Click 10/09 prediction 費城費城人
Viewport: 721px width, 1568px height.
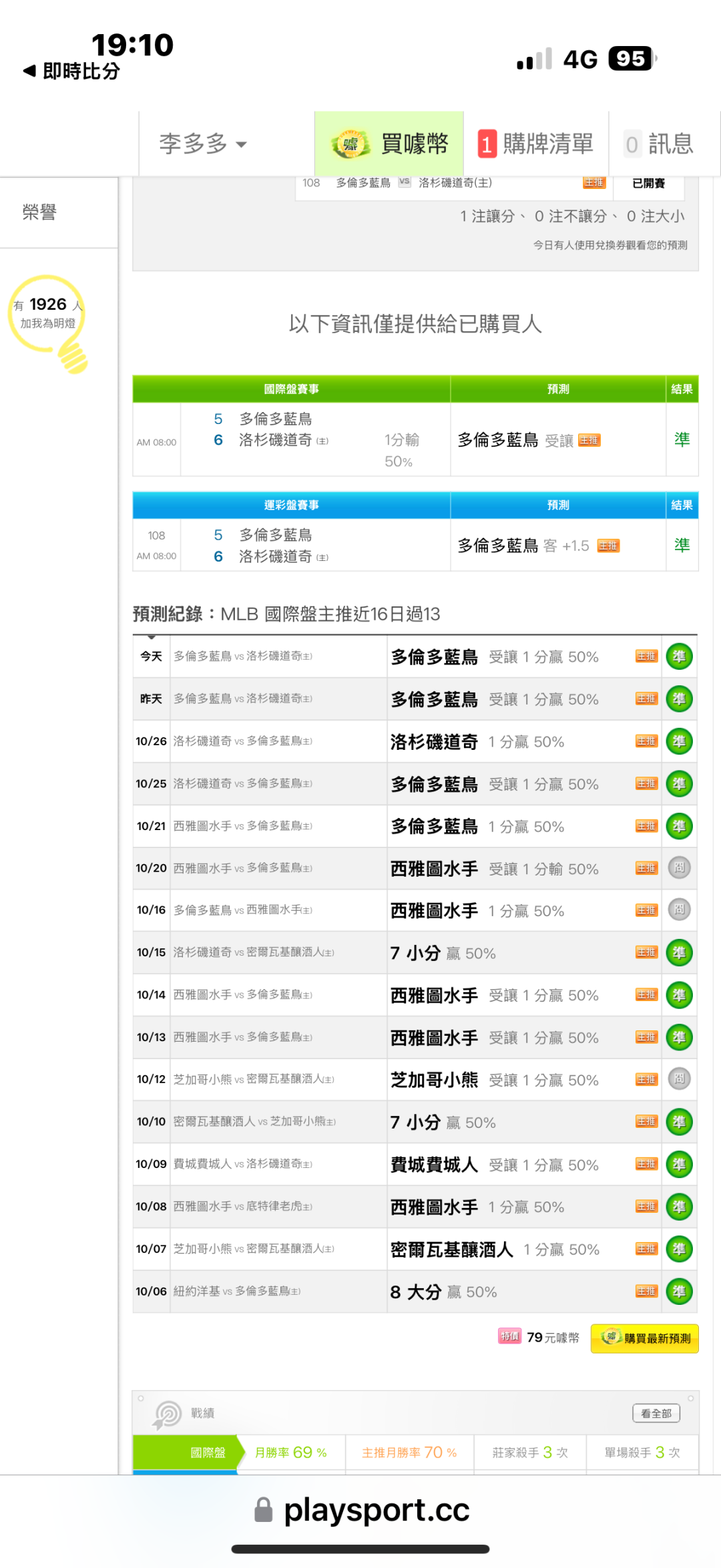coord(435,1165)
